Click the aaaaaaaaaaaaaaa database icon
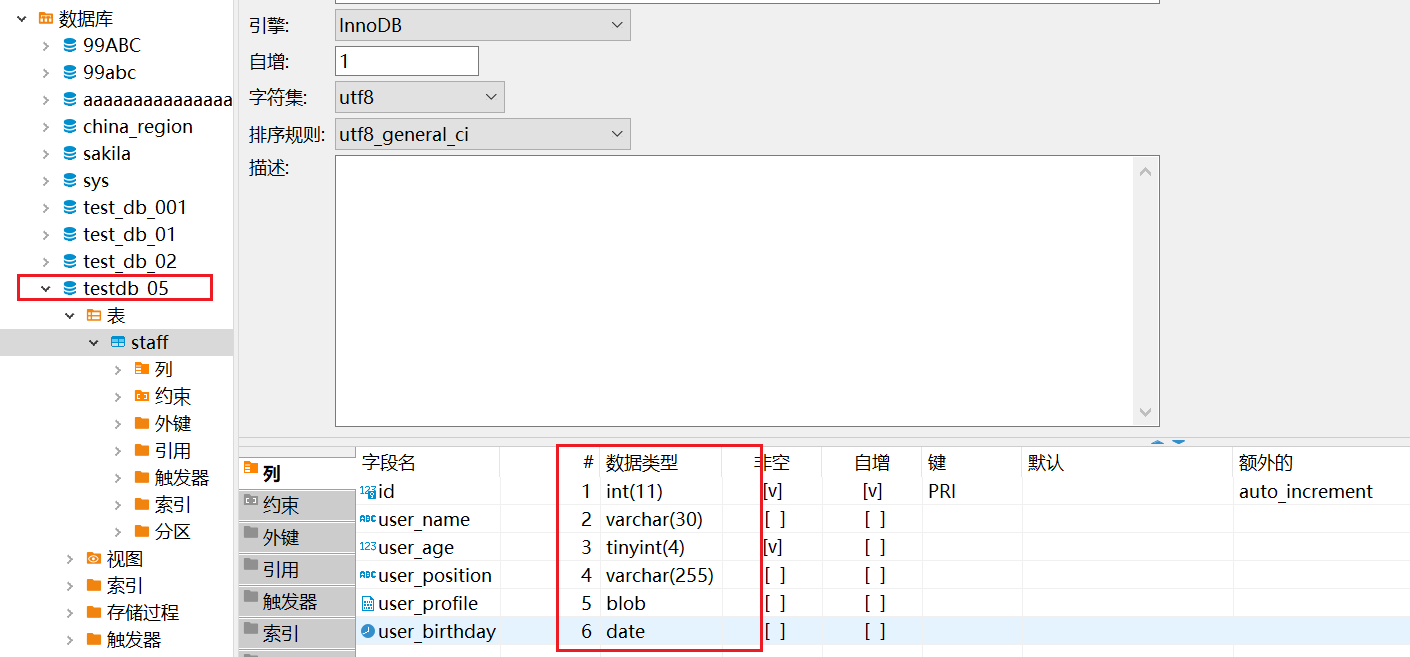The image size is (1410, 657). (69, 99)
